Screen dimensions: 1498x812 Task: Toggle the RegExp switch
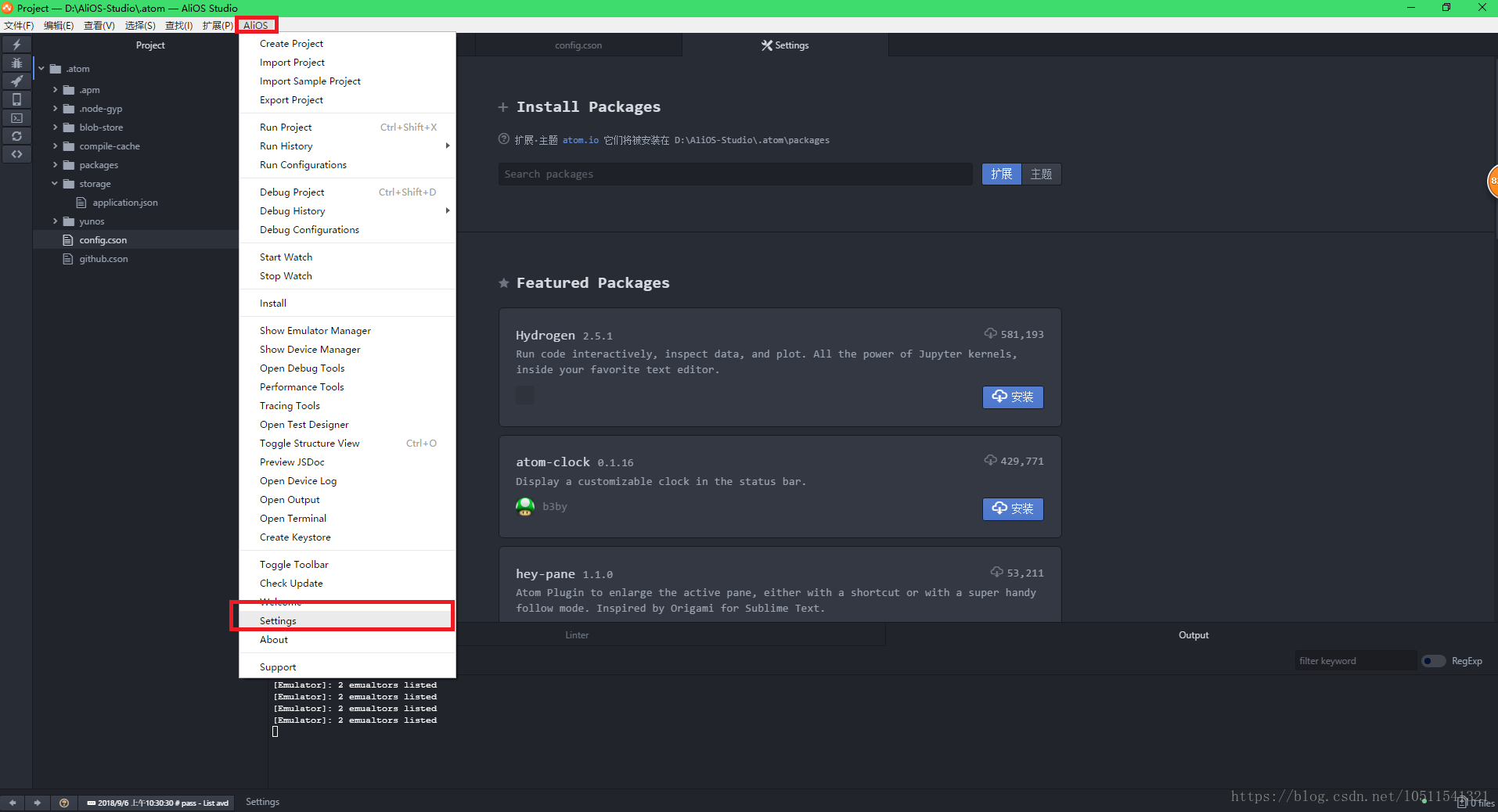pyautogui.click(x=1433, y=661)
